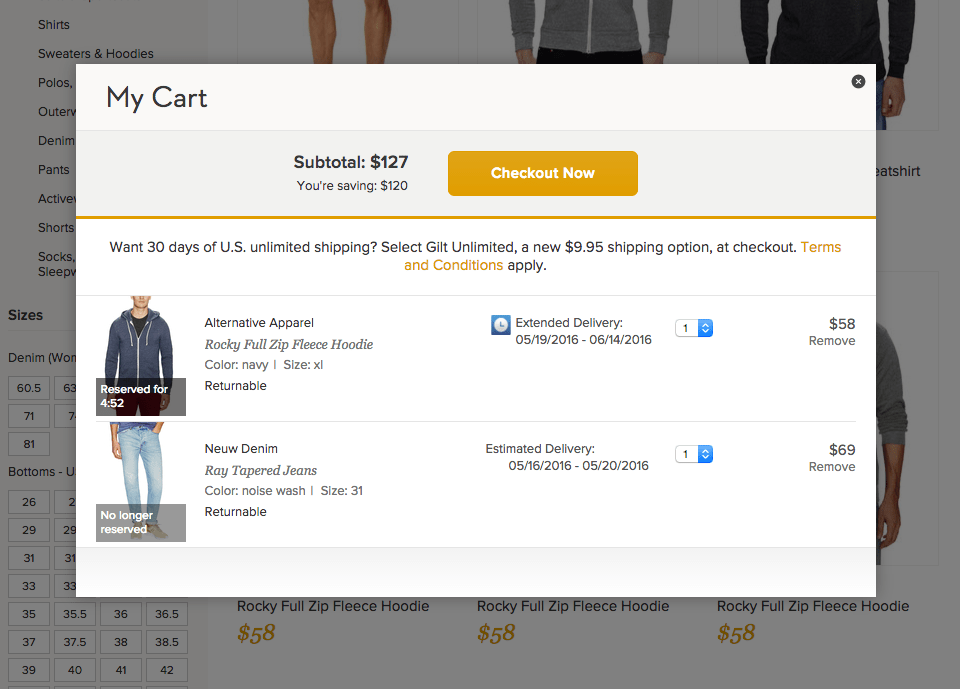Select size 35 filter

coord(29,614)
